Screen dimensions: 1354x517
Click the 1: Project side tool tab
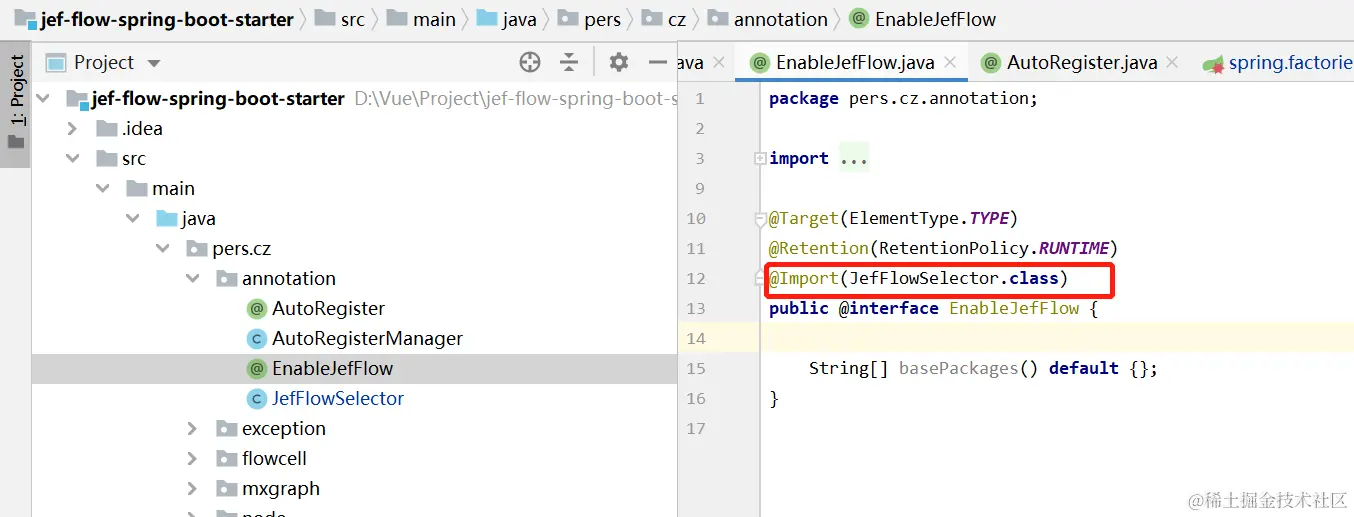(x=16, y=100)
